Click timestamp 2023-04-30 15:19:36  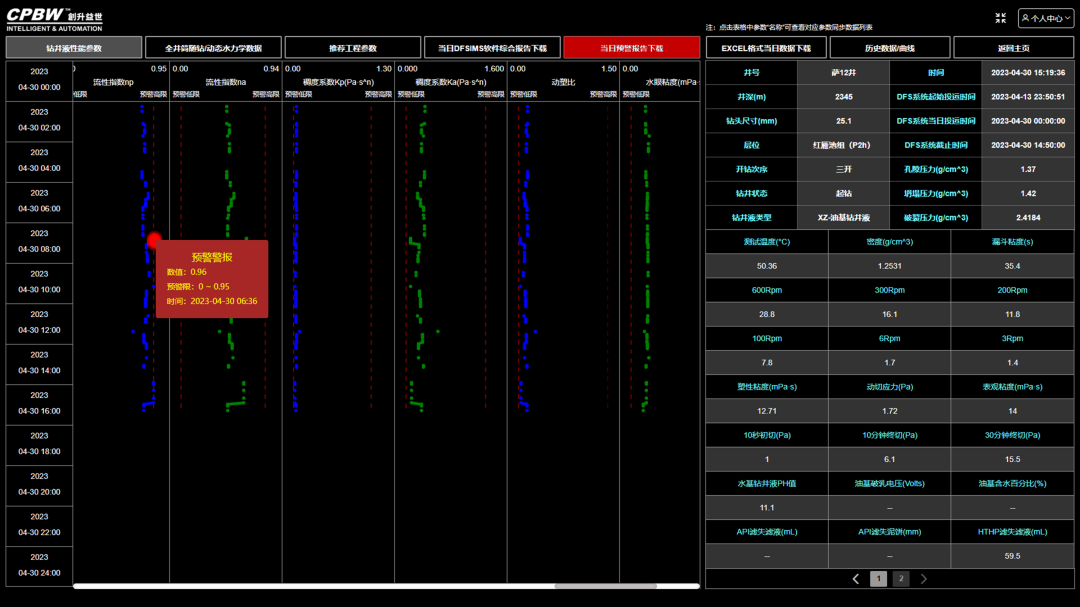(x=1028, y=72)
